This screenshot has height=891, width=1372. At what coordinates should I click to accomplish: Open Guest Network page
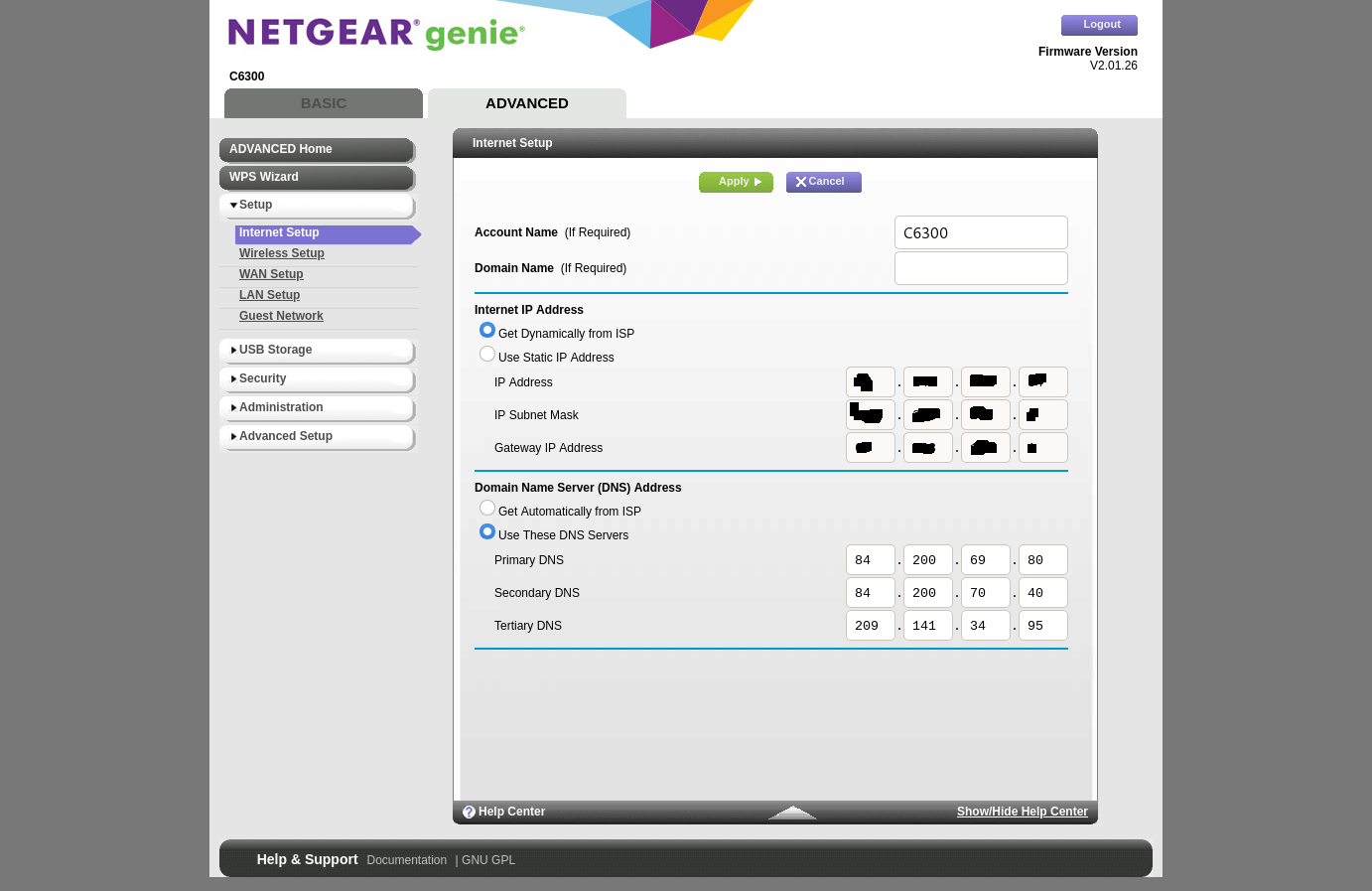point(281,316)
